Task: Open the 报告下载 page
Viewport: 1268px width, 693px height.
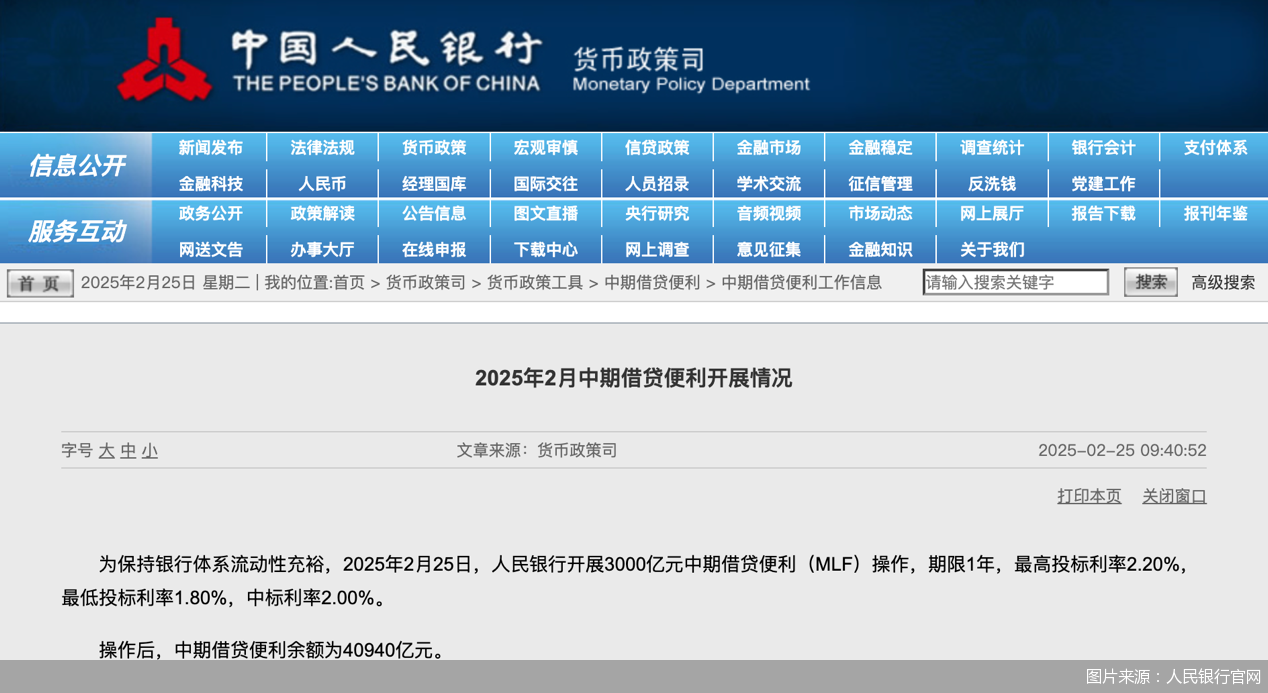Action: tap(1102, 213)
